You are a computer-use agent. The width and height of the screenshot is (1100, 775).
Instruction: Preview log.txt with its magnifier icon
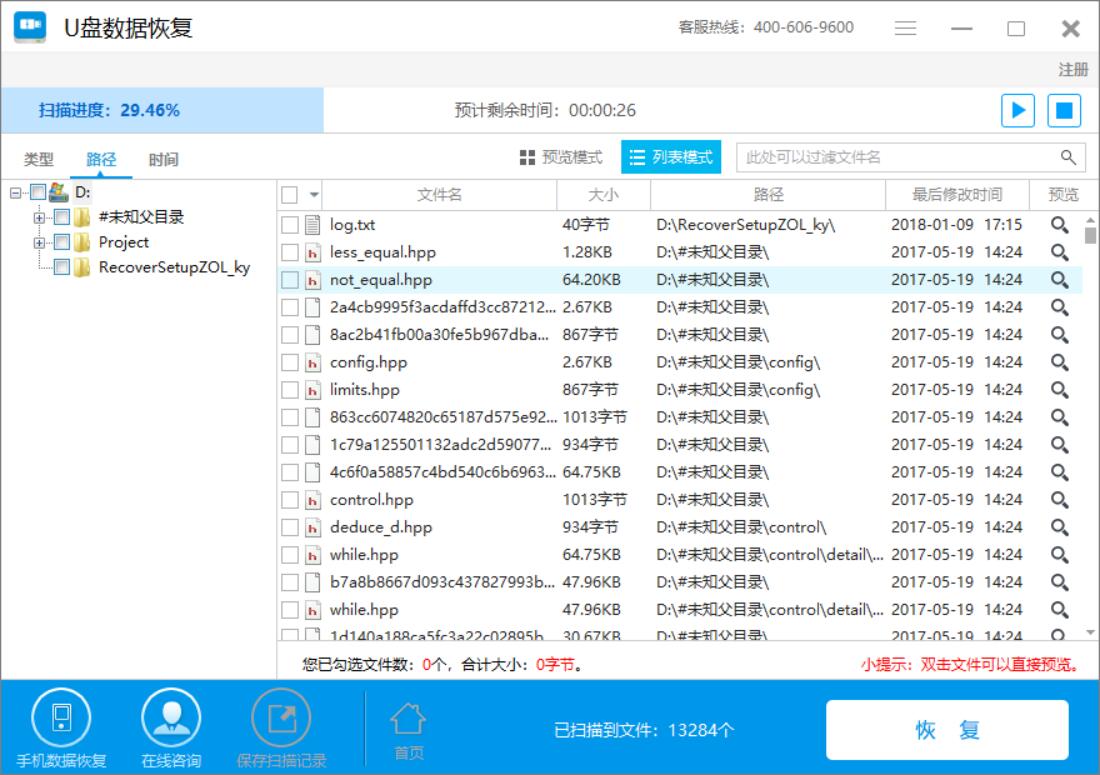tap(1059, 225)
